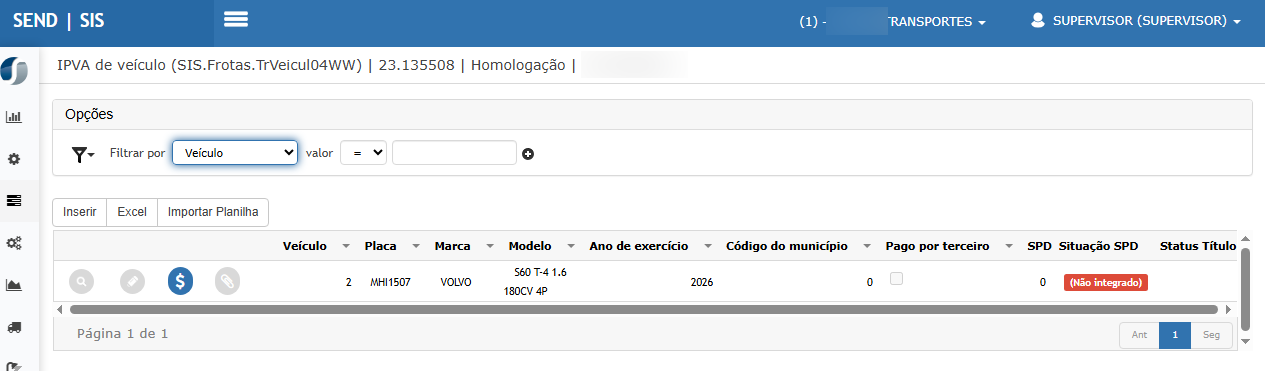The image size is (1265, 371).
Task: Click the user avatar icon beside SUPERVISOR
Action: click(1038, 20)
